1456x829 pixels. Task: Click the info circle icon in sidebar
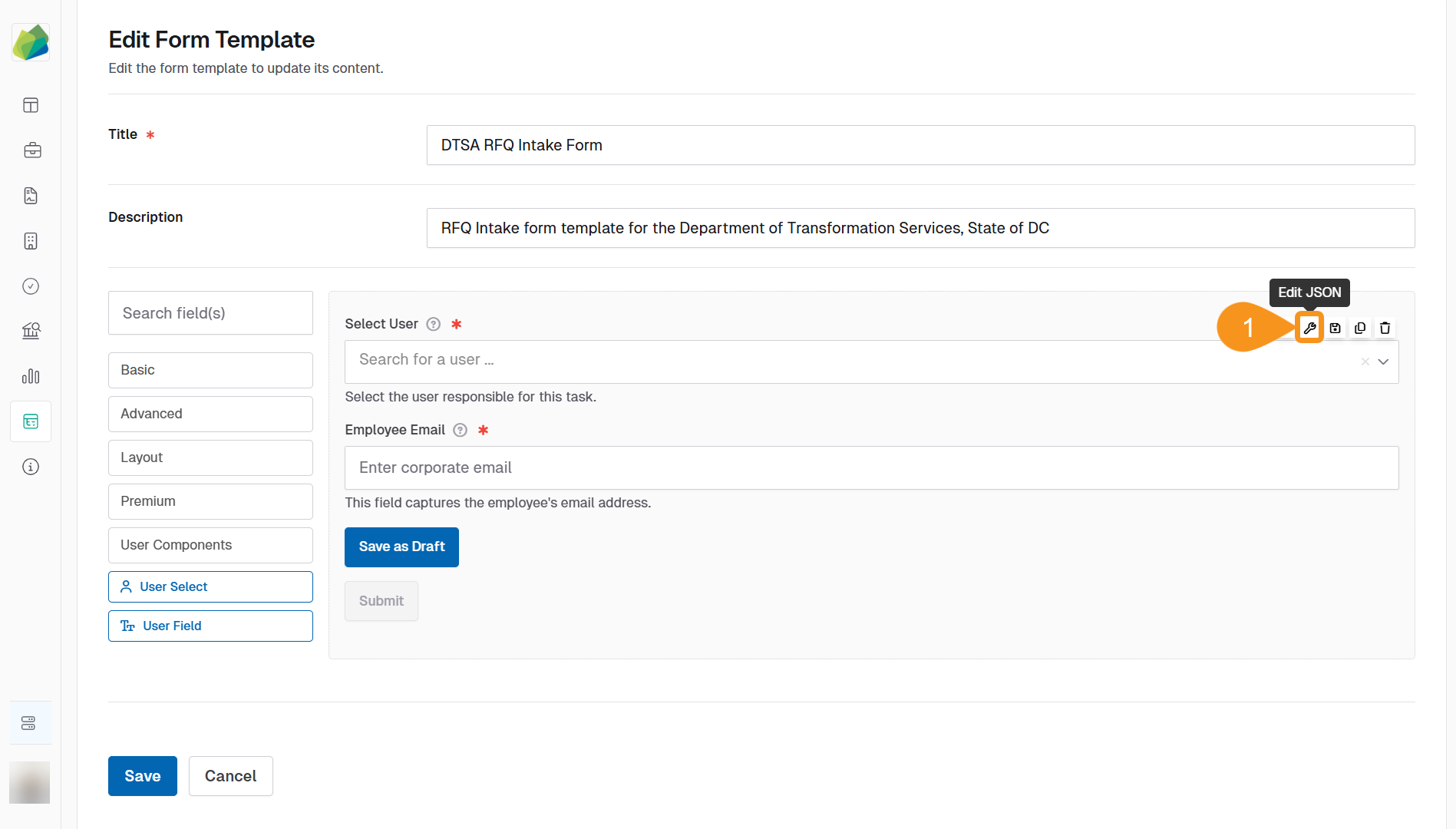[x=30, y=466]
